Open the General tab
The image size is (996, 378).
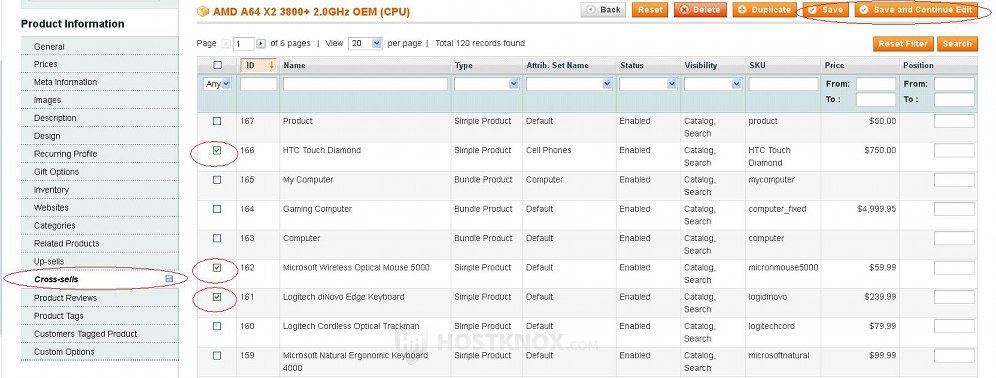click(x=100, y=46)
